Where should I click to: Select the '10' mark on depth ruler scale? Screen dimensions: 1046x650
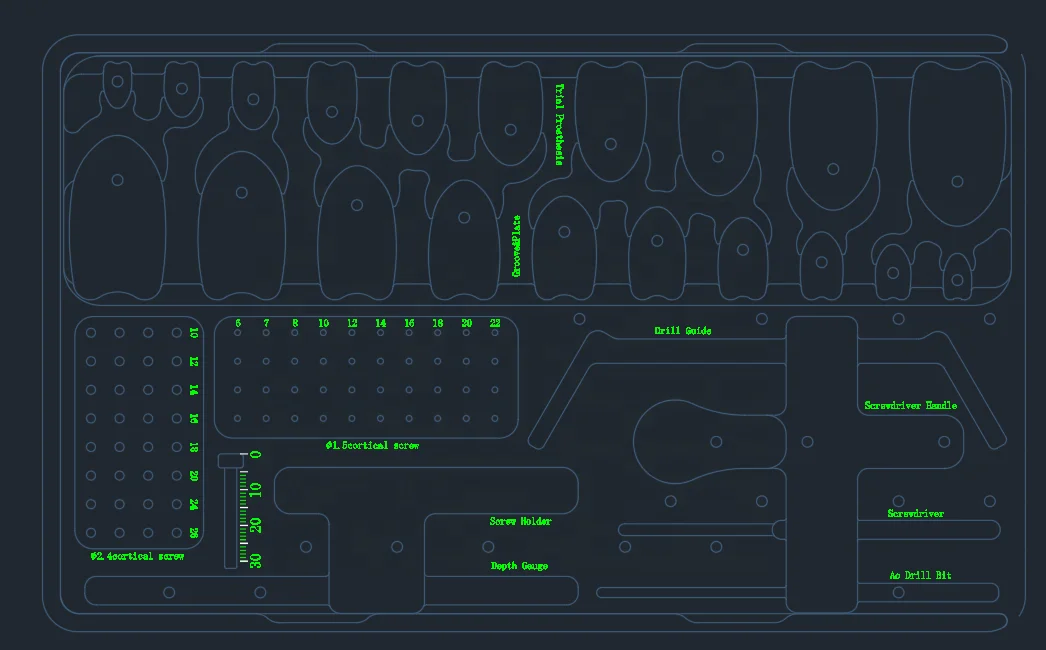255,491
